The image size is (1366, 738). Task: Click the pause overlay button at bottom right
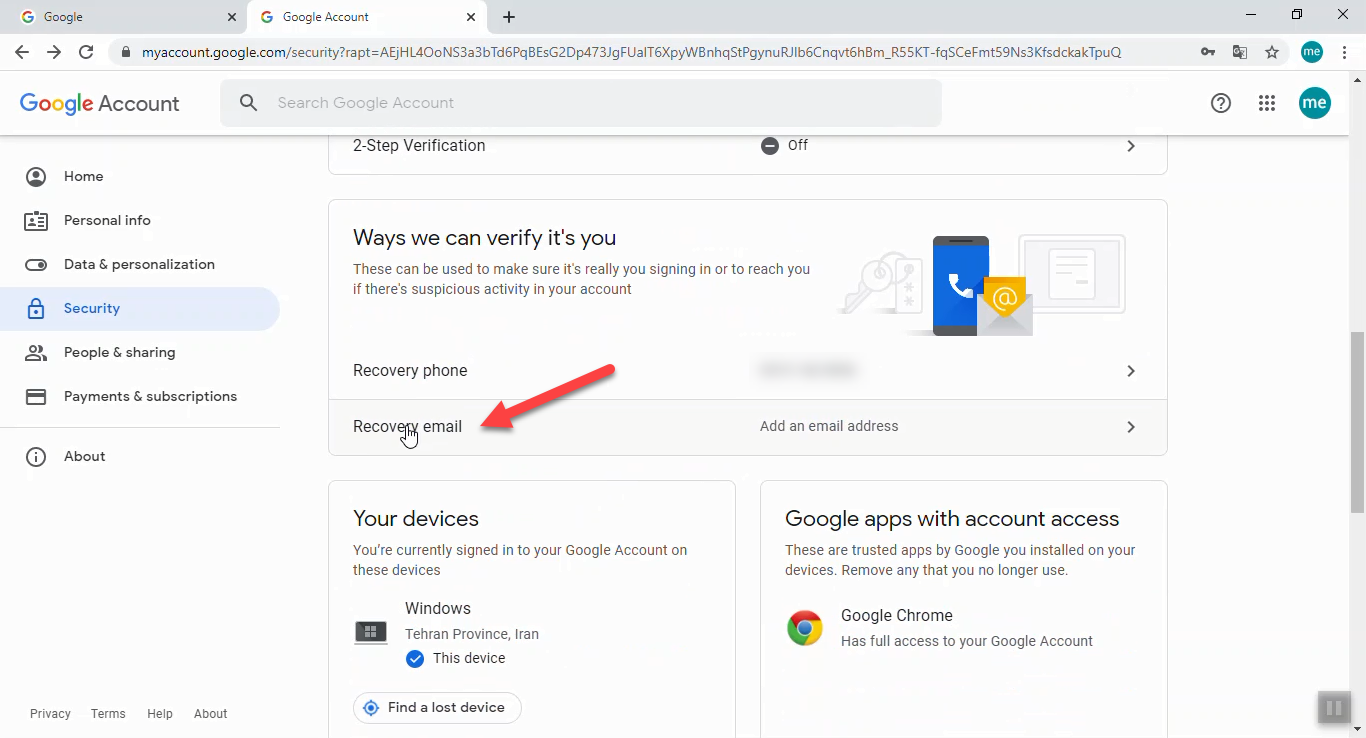click(1334, 707)
